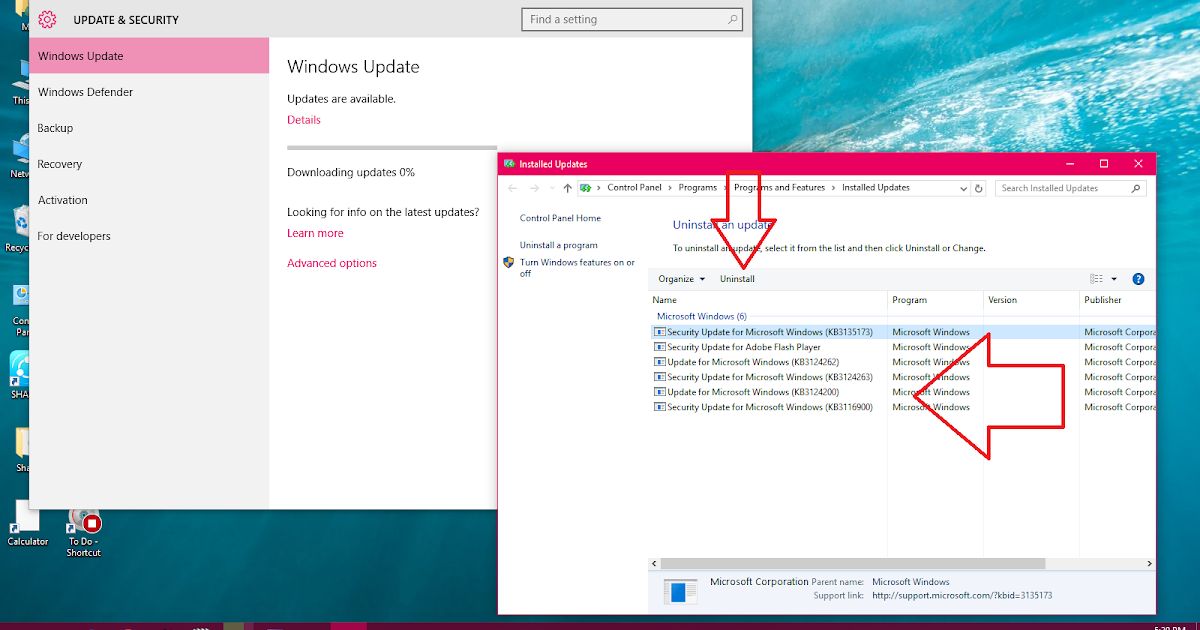Open the Details link under Updates are available
The width and height of the screenshot is (1200, 630).
[304, 120]
